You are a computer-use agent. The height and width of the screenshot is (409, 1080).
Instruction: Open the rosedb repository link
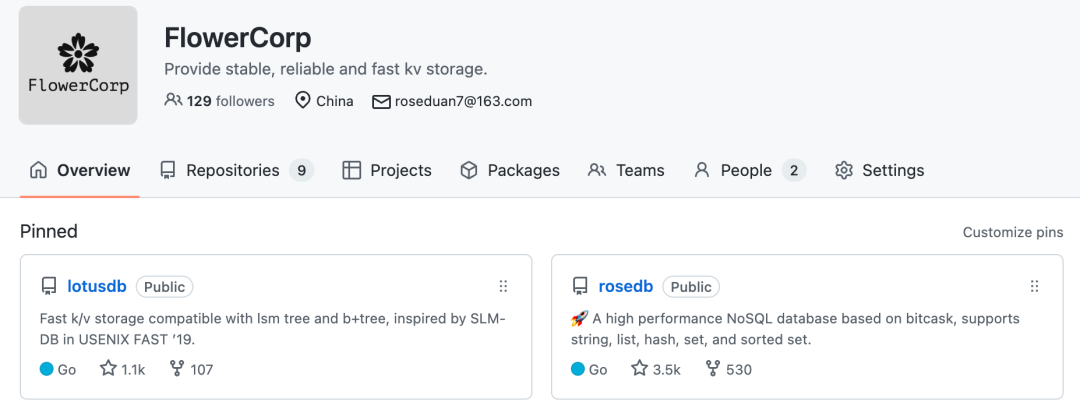click(x=626, y=287)
